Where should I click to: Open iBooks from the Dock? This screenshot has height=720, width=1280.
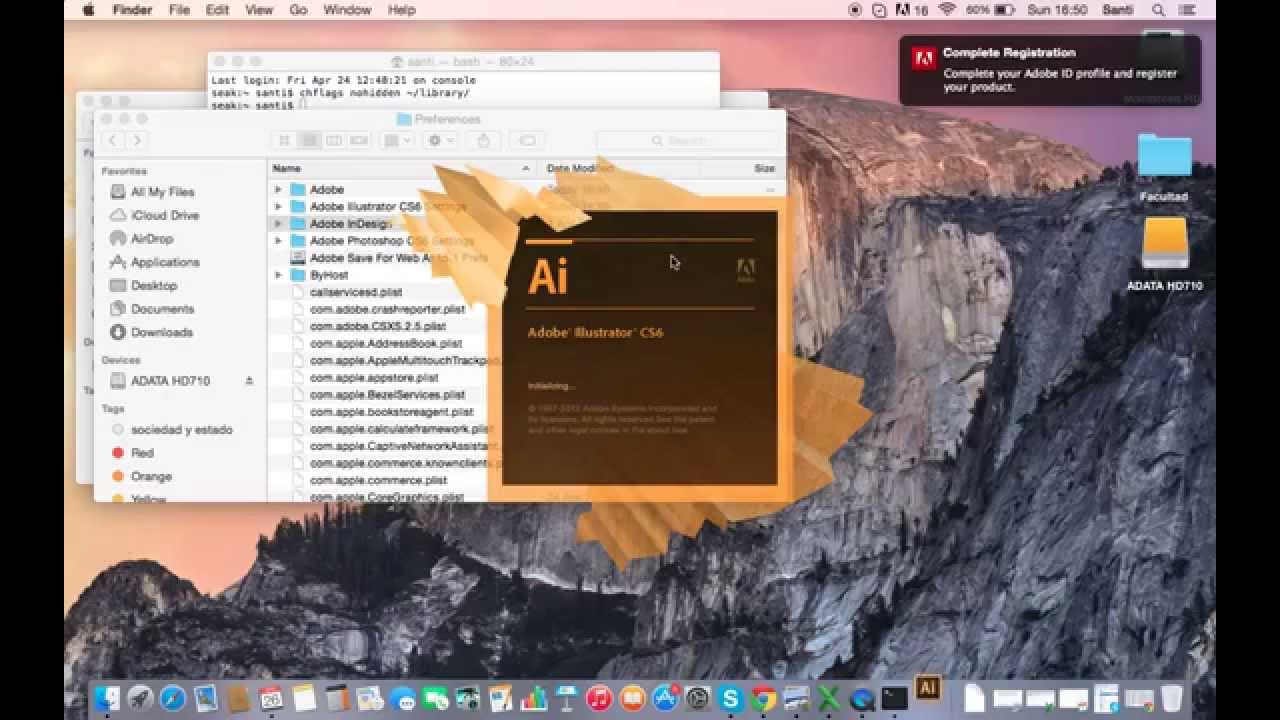pos(632,698)
